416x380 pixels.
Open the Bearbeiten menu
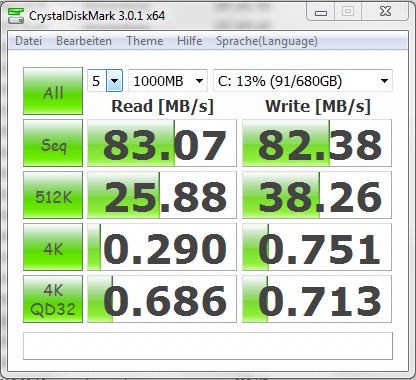84,41
